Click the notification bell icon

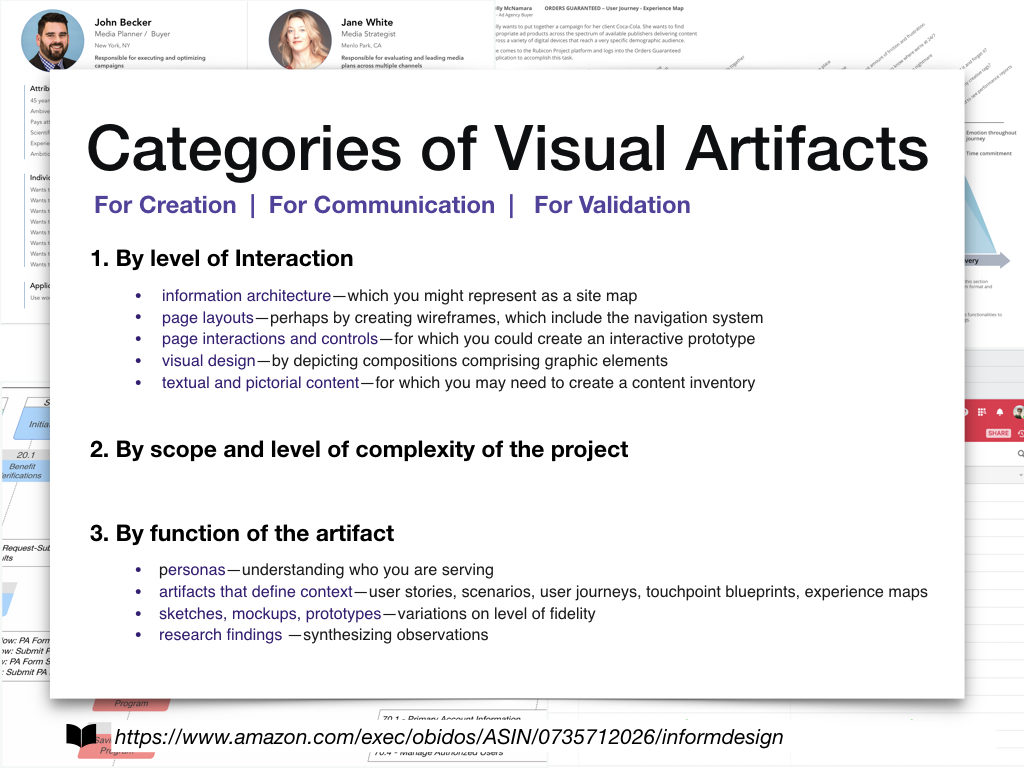[x=999, y=412]
